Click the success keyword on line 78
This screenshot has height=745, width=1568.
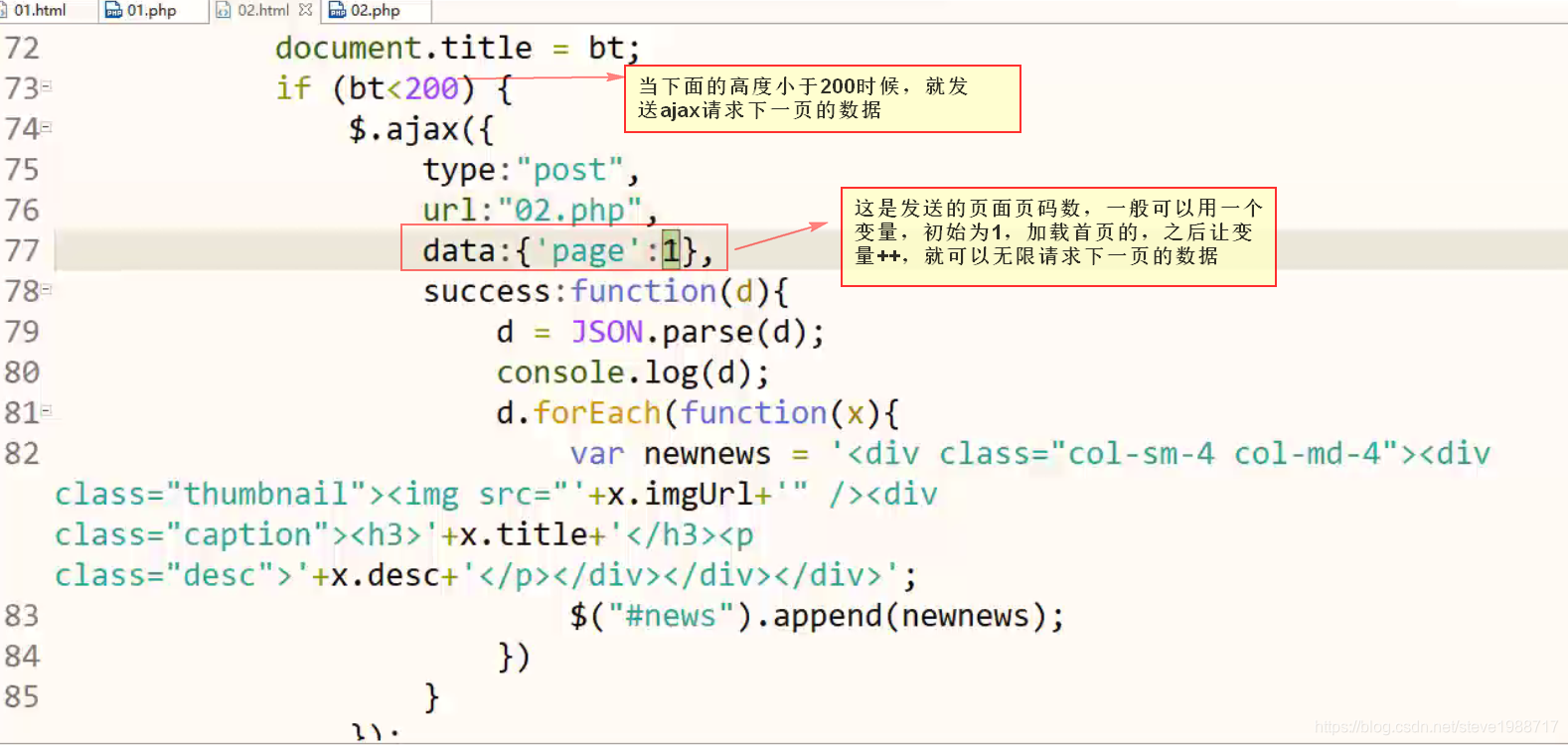pyautogui.click(x=487, y=292)
